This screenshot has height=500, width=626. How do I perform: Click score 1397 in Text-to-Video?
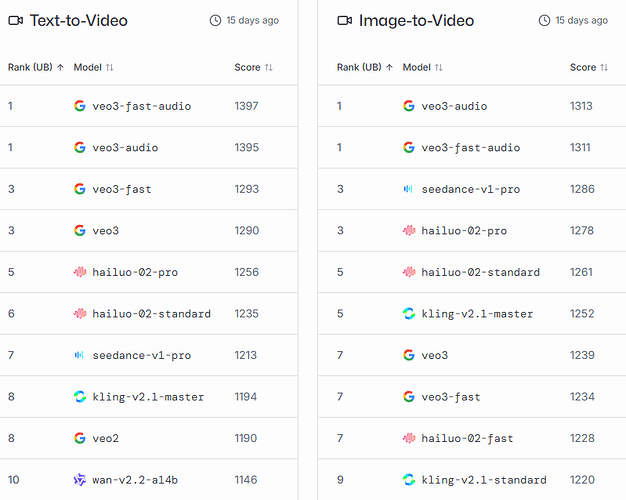coord(246,106)
